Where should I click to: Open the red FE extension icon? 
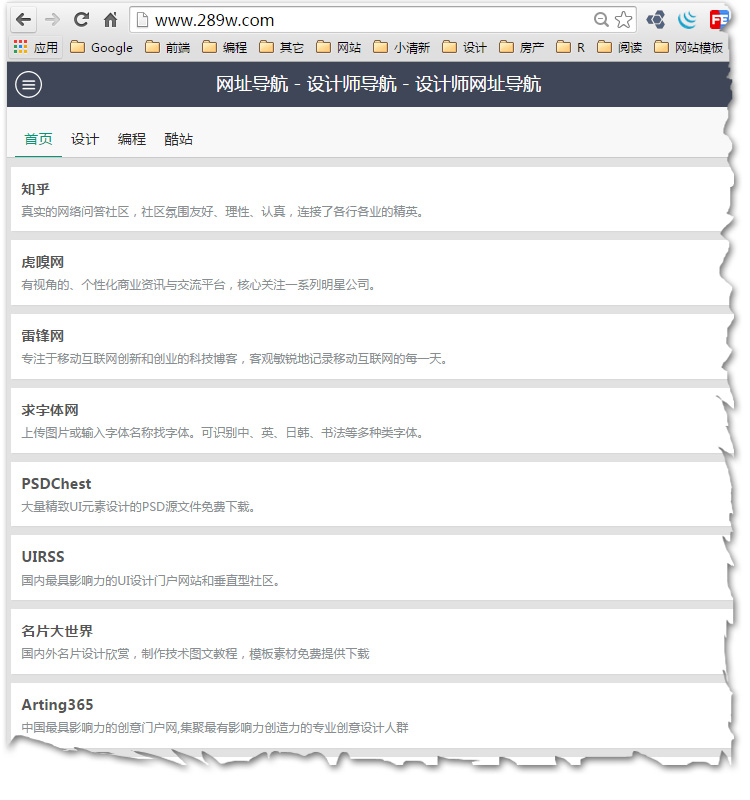[719, 20]
